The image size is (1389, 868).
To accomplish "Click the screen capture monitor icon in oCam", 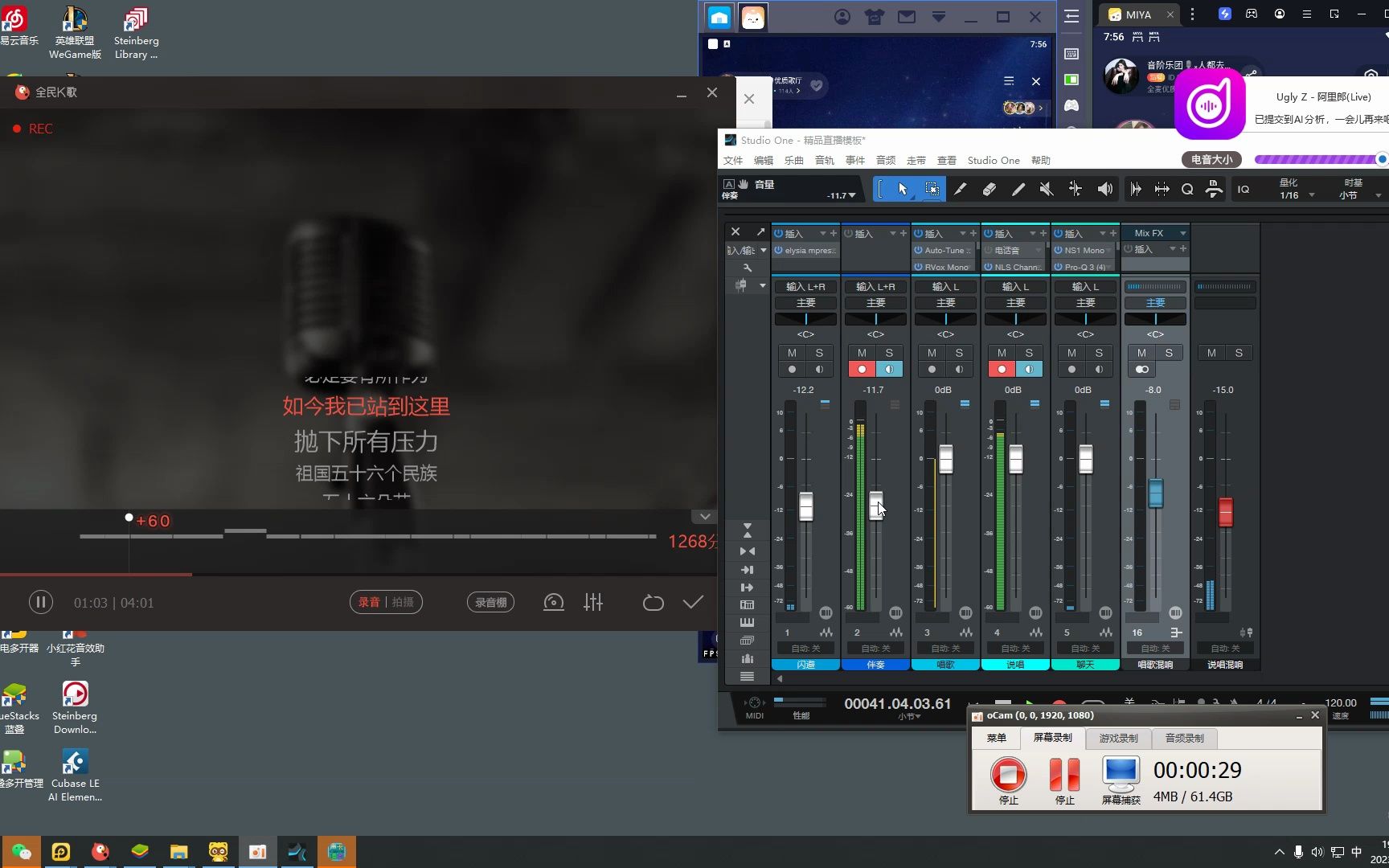I will [1121, 775].
